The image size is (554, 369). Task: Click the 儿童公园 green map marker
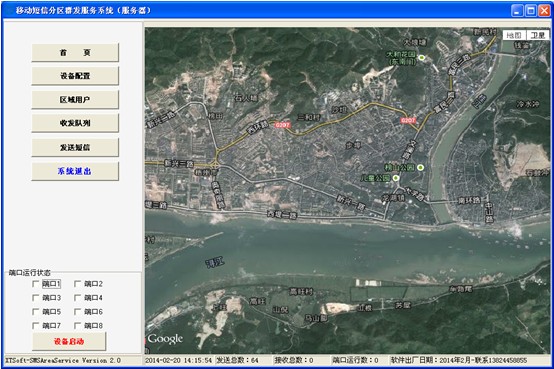pos(396,178)
